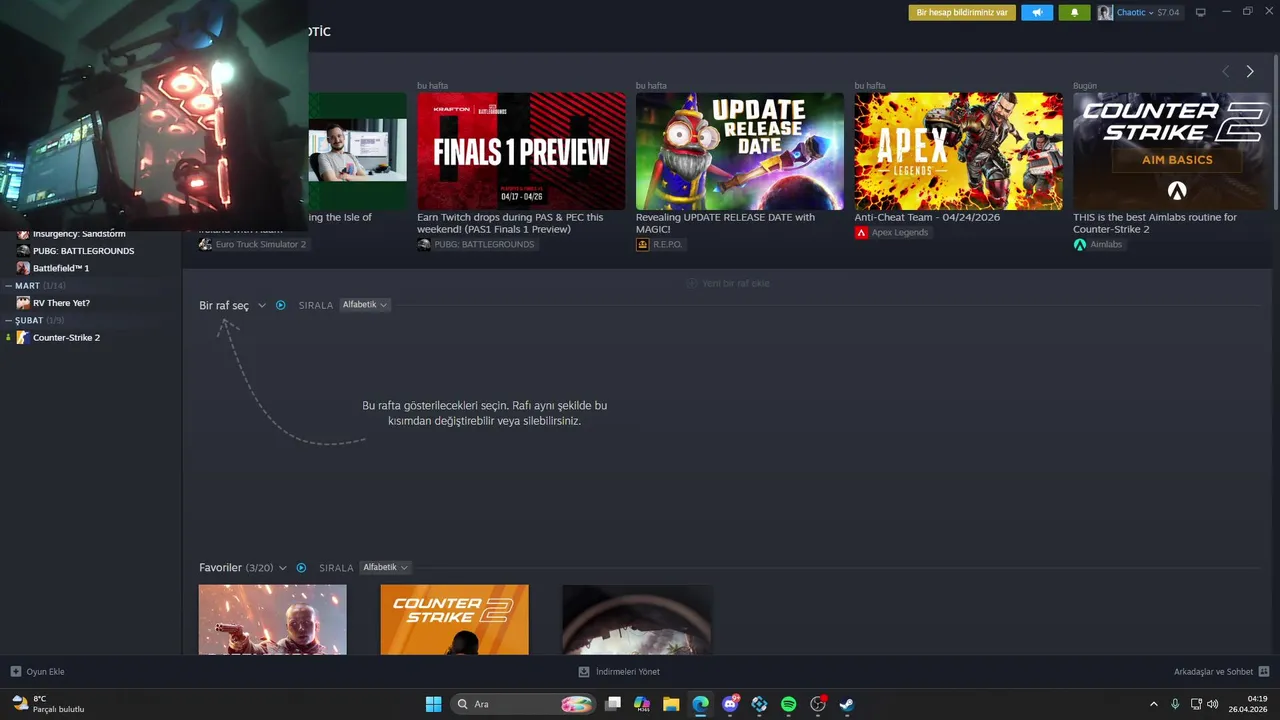Click the İndirmeleri Yönet download icon
This screenshot has width=1280, height=720.
tap(584, 672)
